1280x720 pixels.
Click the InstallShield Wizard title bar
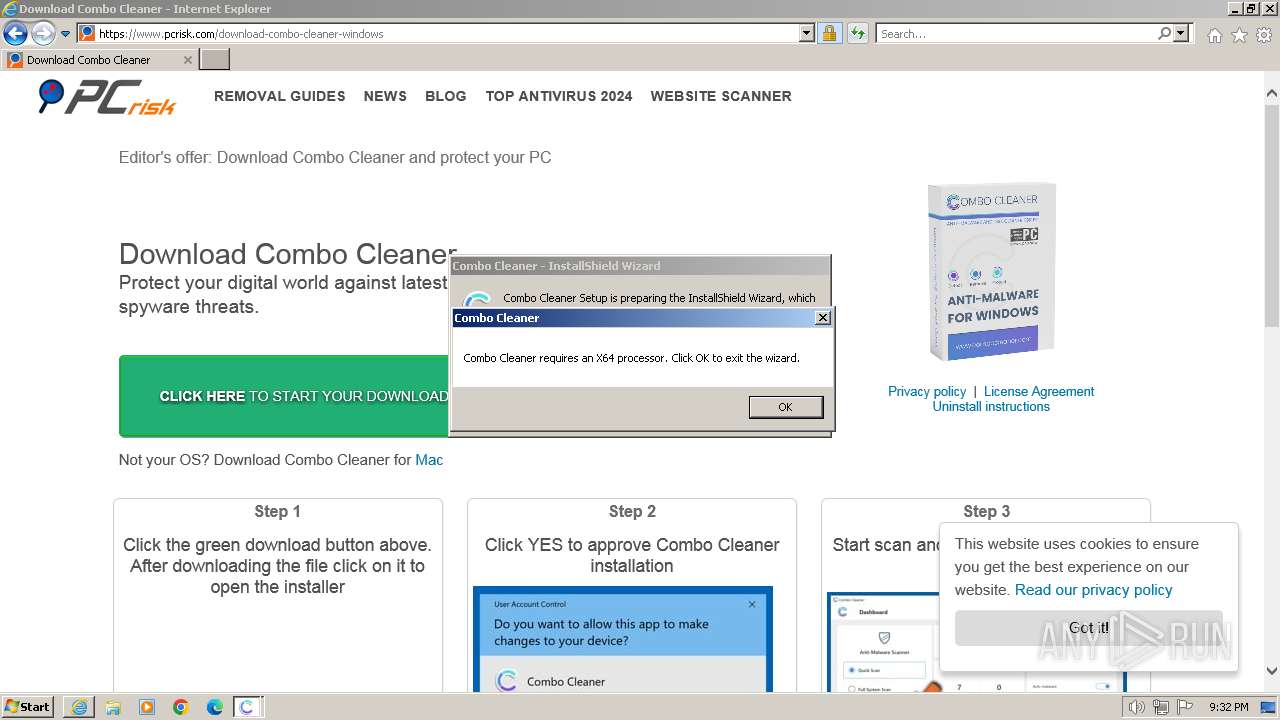tap(640, 266)
